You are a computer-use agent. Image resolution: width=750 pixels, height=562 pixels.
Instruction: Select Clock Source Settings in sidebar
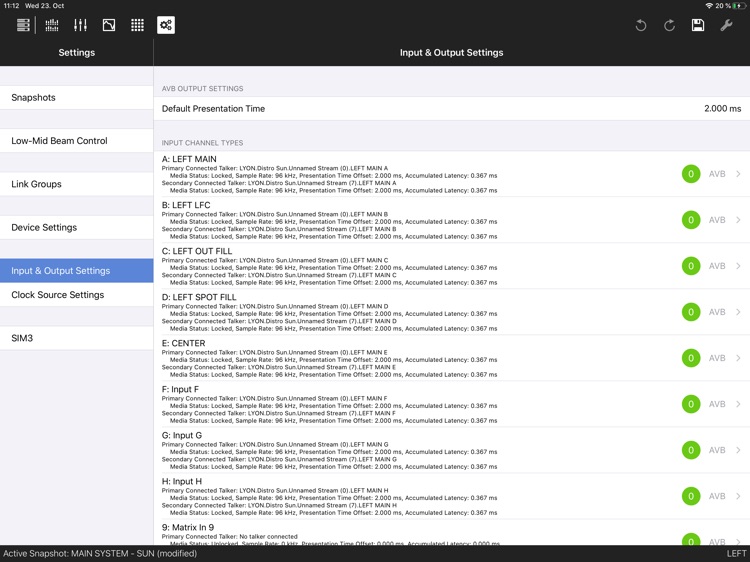pos(77,295)
